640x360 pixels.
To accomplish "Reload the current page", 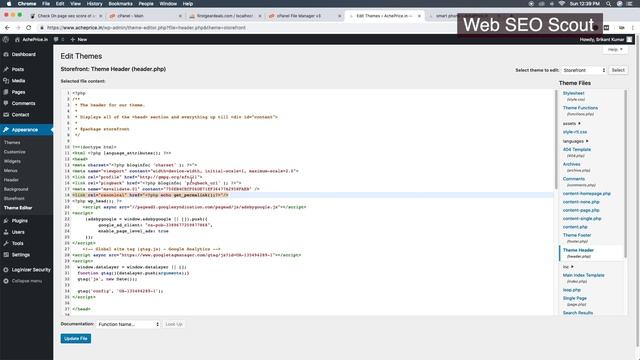I will [29, 28].
